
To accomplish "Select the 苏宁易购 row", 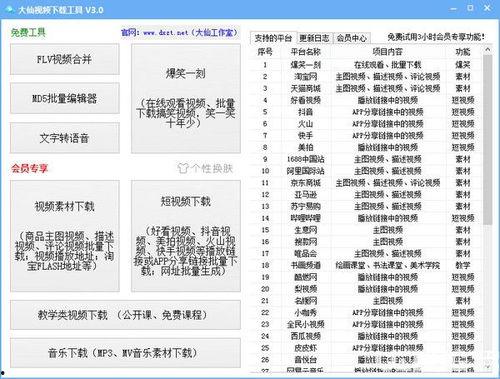I will click(x=365, y=206).
